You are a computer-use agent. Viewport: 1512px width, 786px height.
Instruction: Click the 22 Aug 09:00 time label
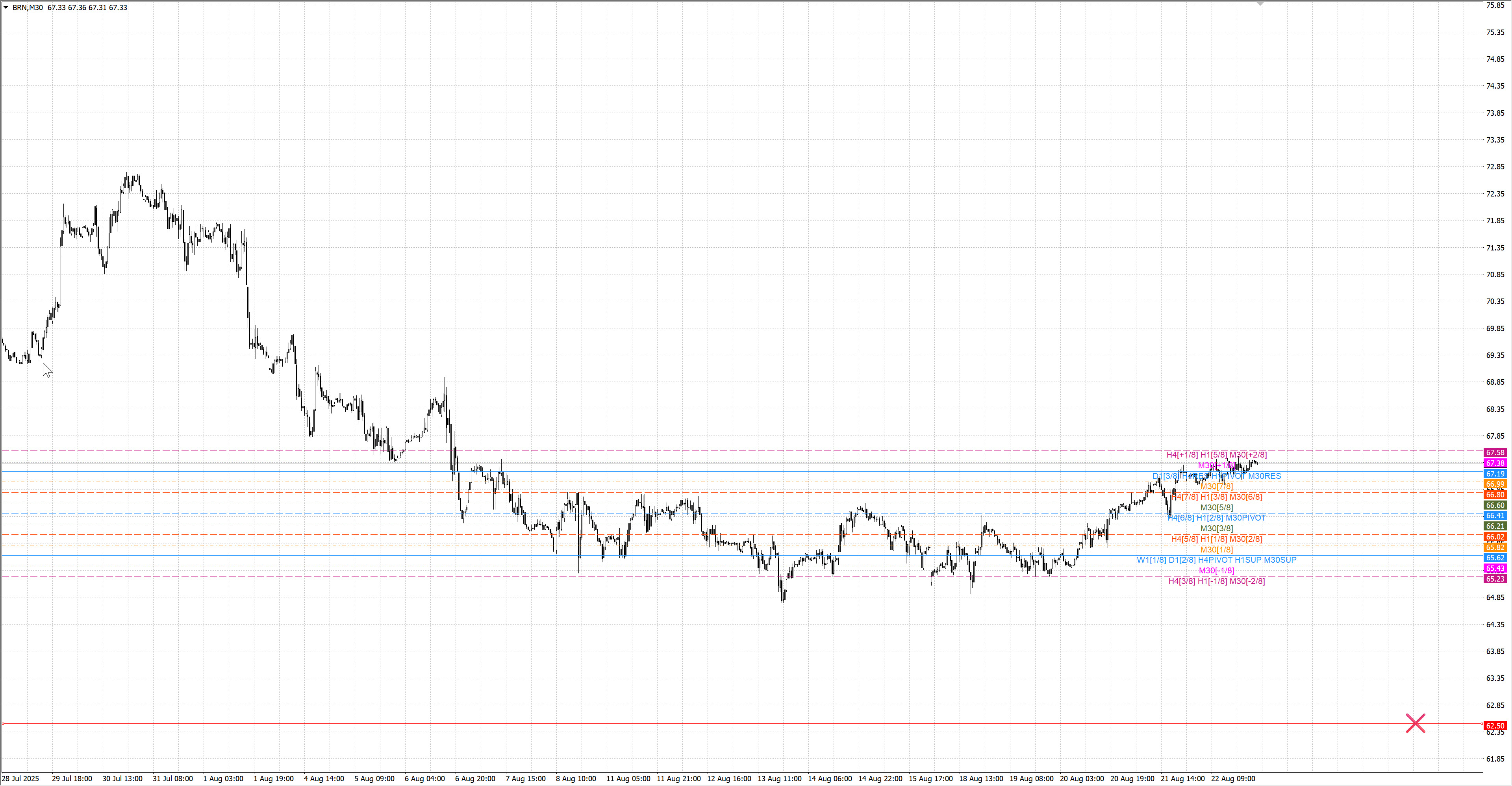click(1232, 779)
